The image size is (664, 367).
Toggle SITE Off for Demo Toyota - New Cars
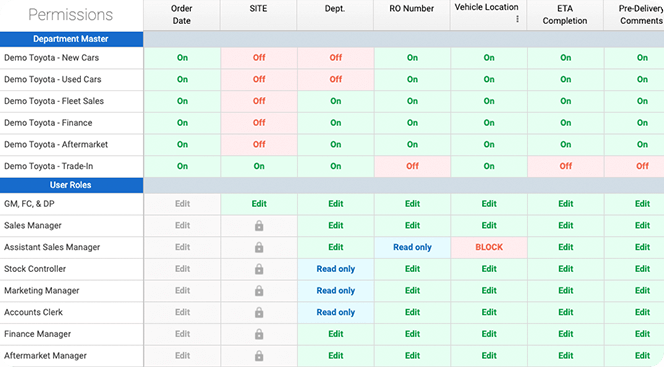(259, 58)
